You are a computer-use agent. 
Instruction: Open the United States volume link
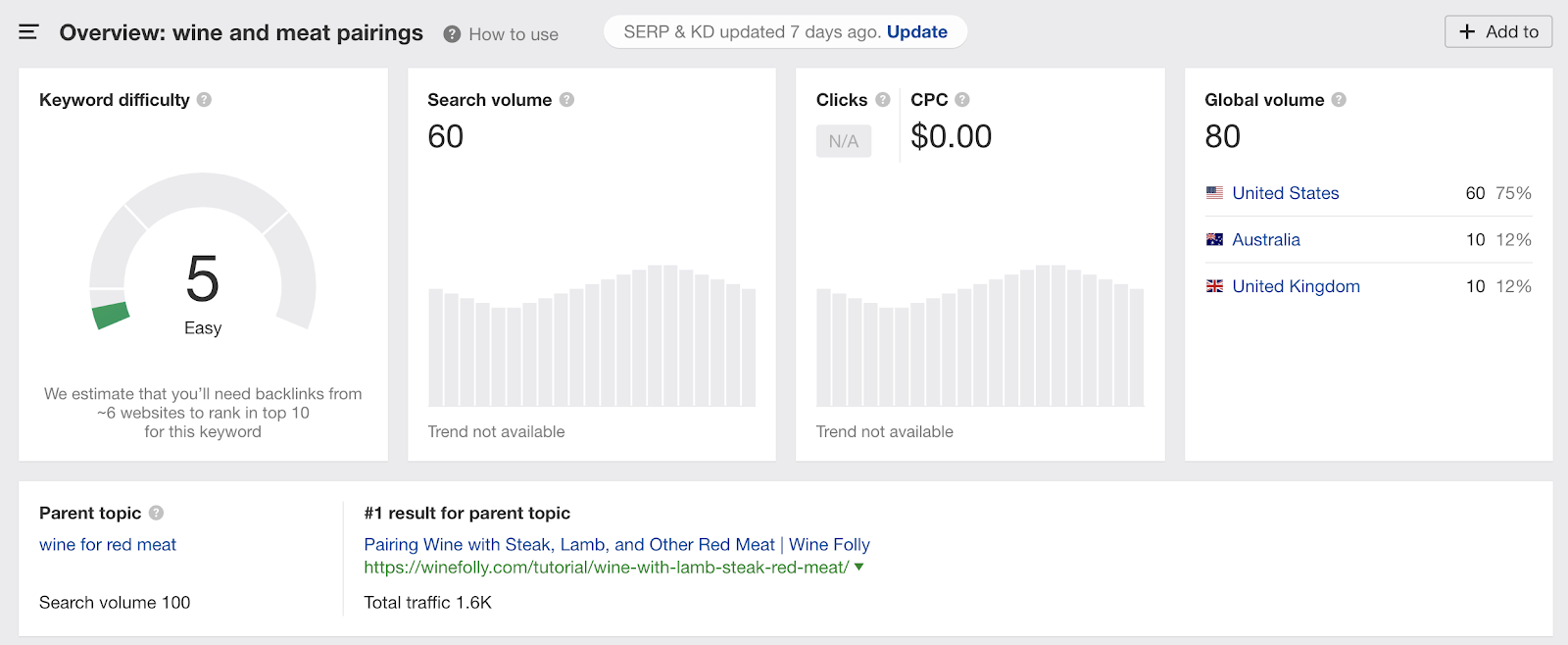click(x=1285, y=193)
